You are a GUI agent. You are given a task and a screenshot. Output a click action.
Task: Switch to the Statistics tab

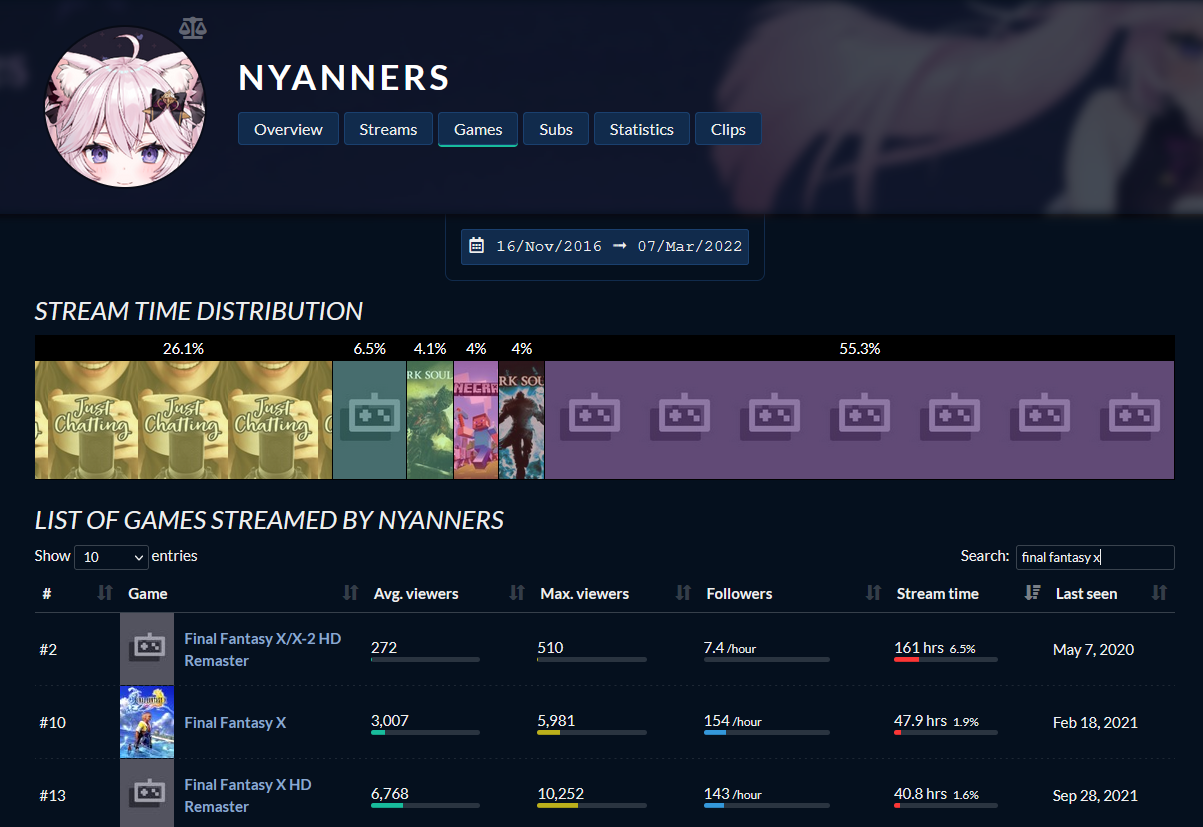pos(642,129)
